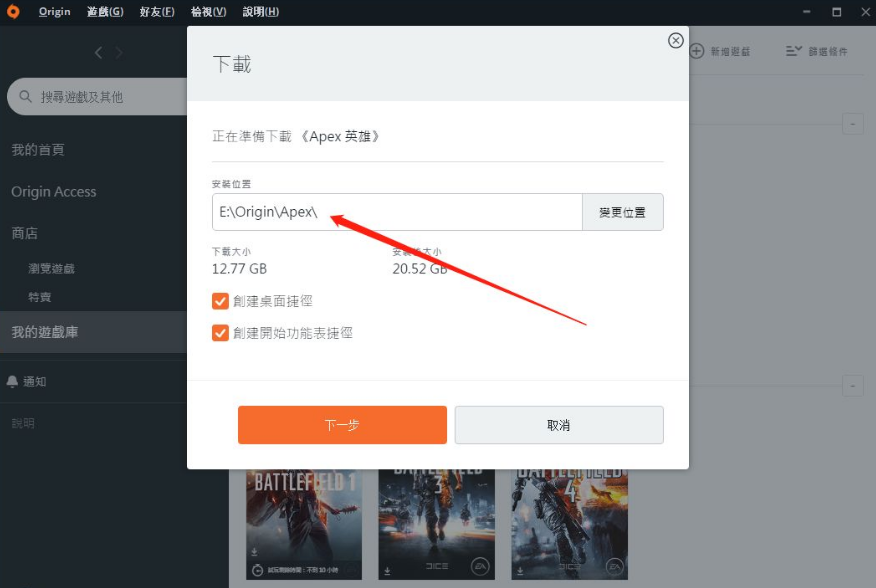The height and width of the screenshot is (588, 876).
Task: Click the 下一步 button
Action: pyautogui.click(x=342, y=425)
